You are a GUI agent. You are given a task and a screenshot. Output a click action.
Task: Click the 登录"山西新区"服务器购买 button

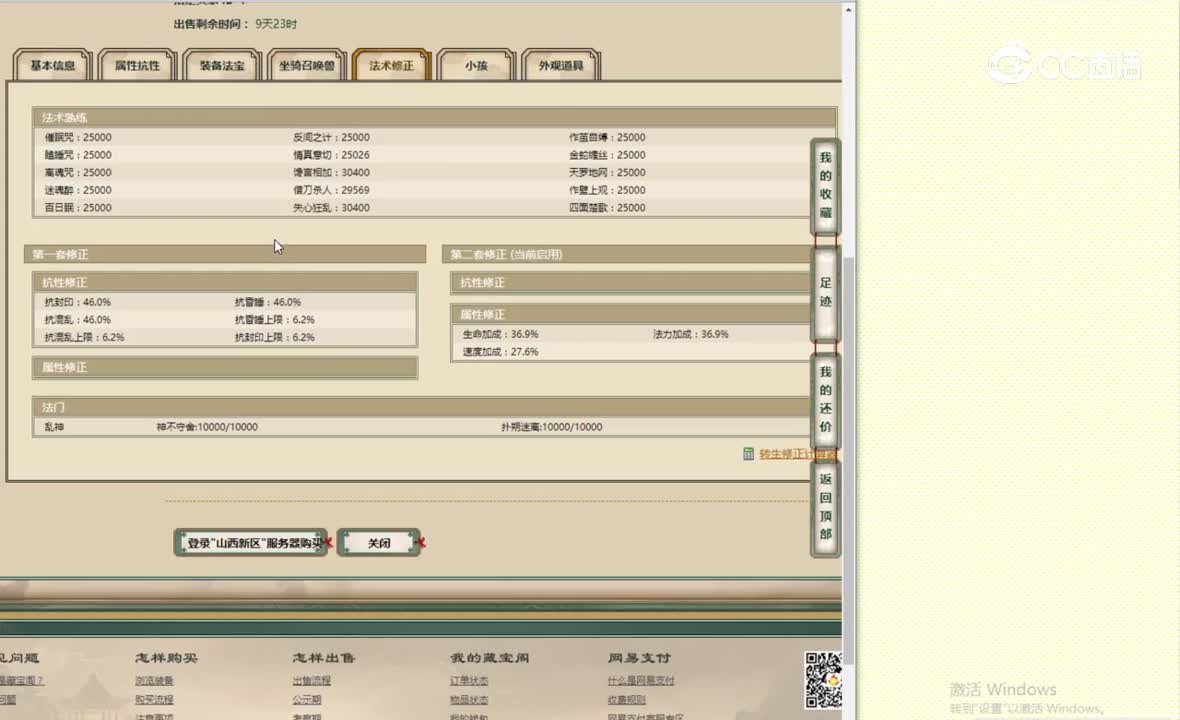[x=251, y=542]
